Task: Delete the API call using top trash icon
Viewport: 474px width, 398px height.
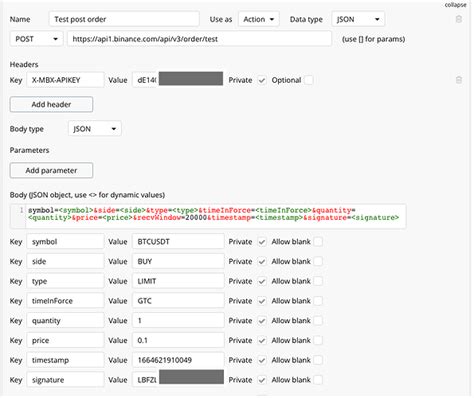Action: [459, 19]
